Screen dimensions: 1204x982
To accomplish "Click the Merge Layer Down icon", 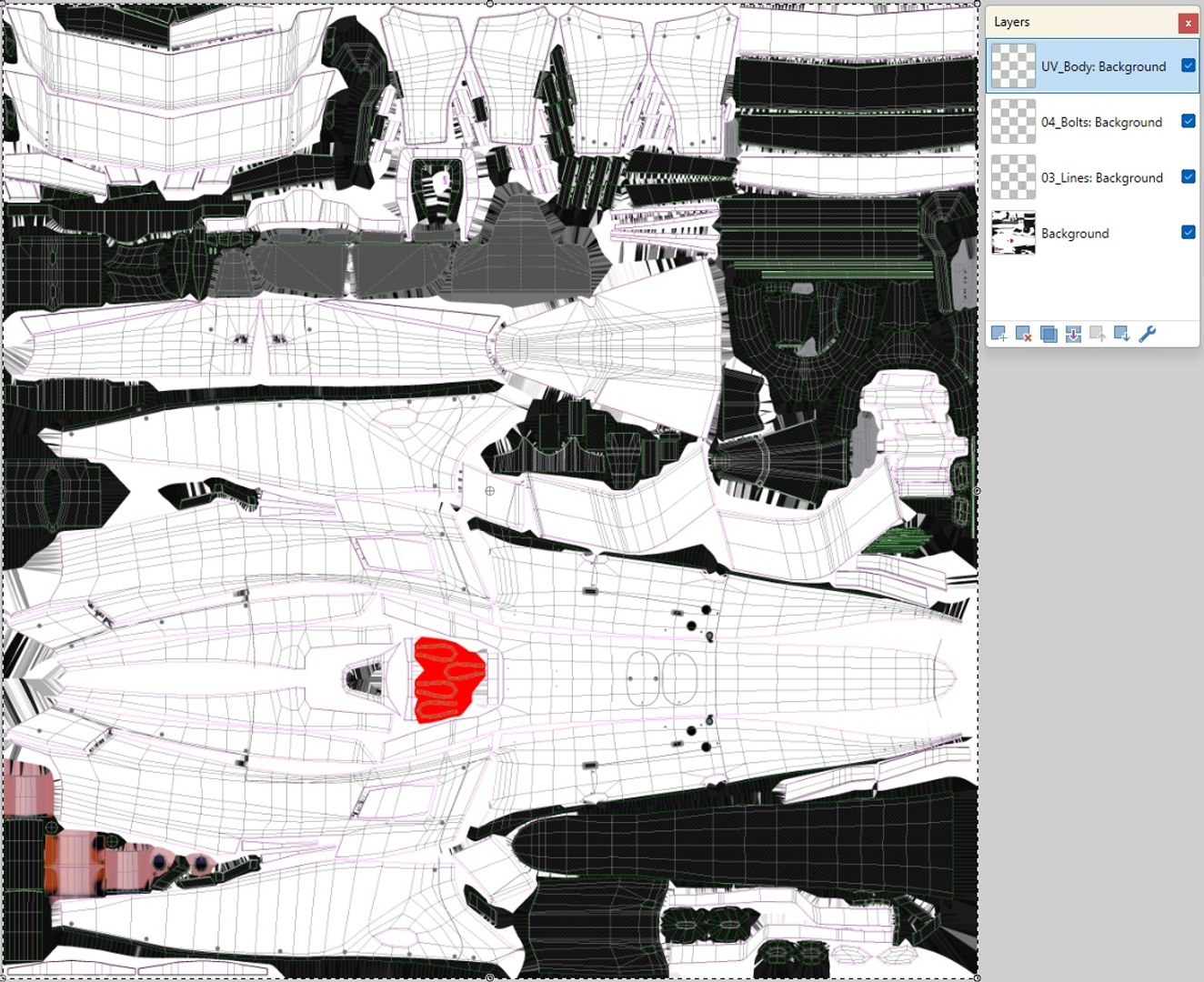I will pos(1073,335).
